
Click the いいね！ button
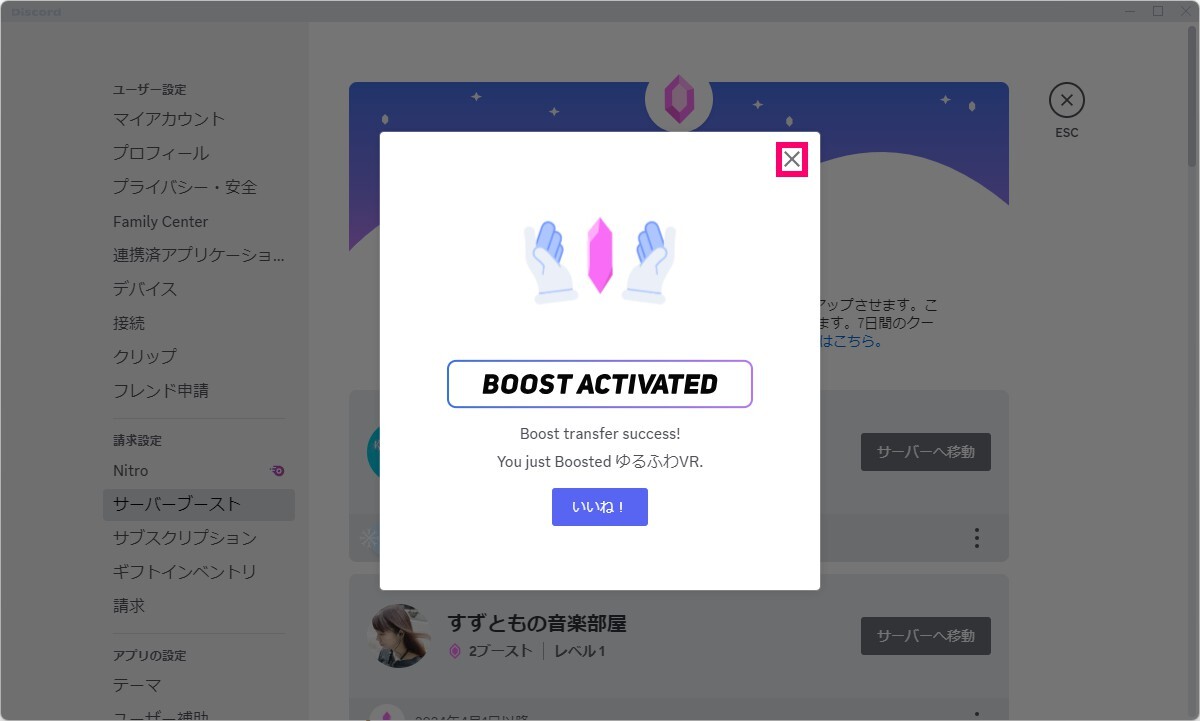pos(600,507)
